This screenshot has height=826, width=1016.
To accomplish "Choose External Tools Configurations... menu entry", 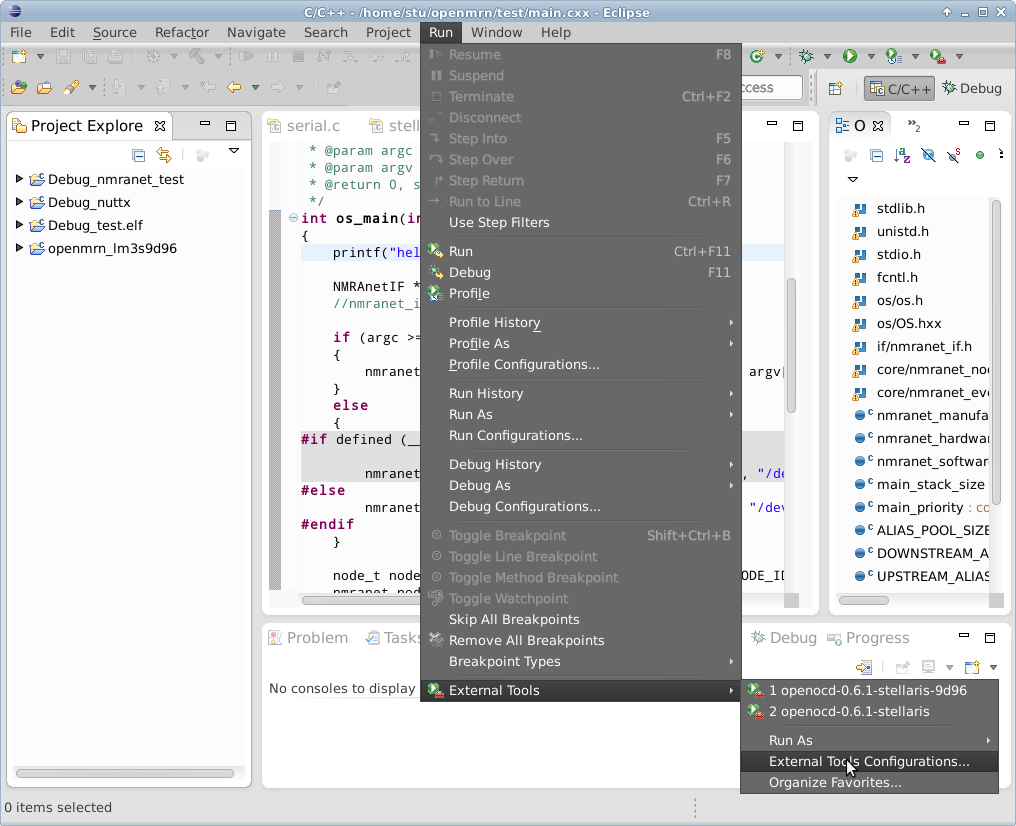I will pos(868,761).
